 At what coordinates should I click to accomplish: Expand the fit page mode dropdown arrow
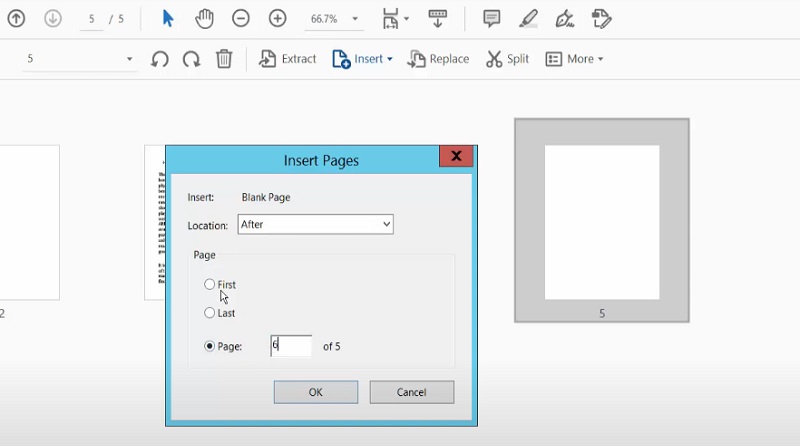pos(407,19)
